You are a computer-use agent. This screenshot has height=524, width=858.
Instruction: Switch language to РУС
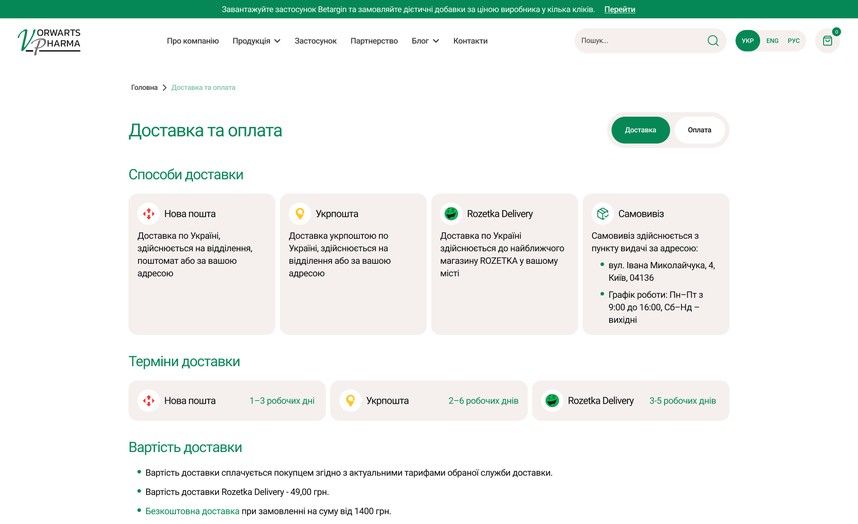[793, 40]
